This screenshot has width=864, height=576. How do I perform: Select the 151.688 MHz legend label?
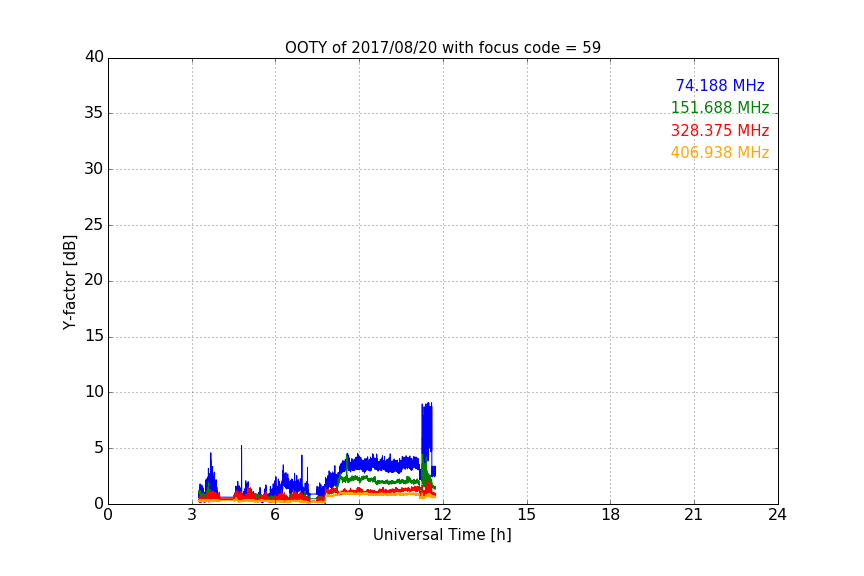click(x=720, y=107)
